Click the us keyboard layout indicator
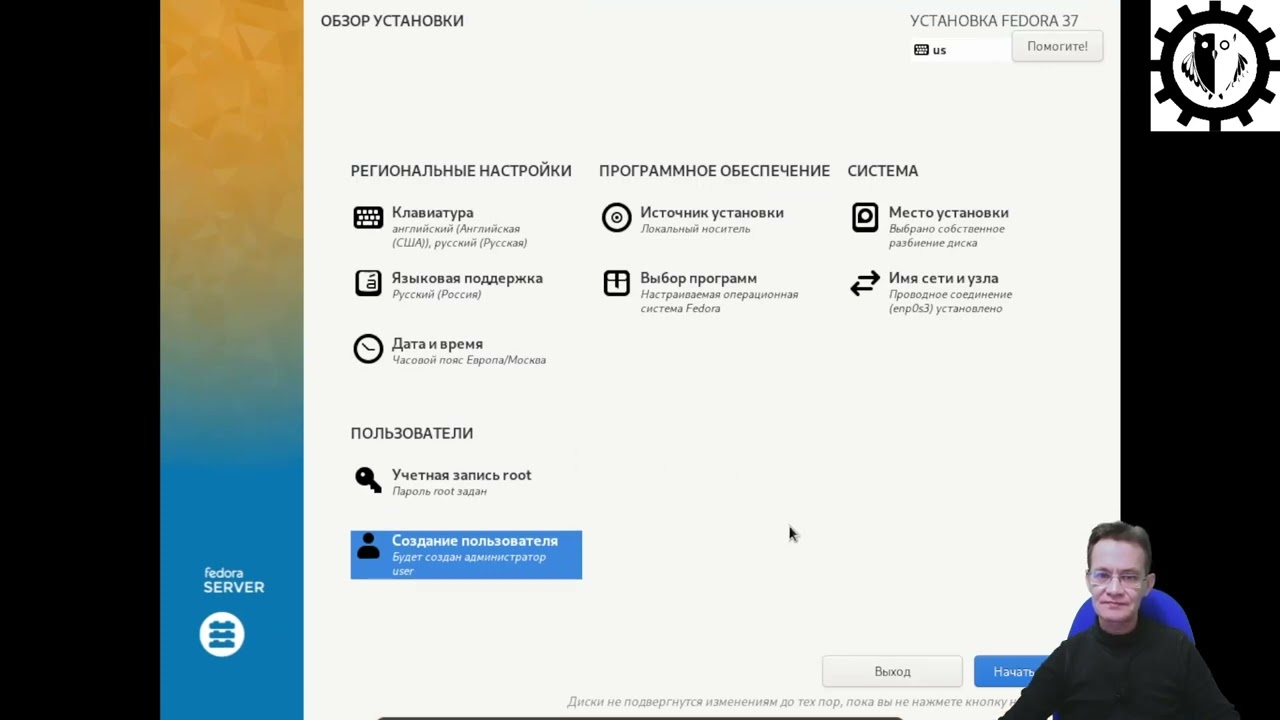 click(x=961, y=50)
